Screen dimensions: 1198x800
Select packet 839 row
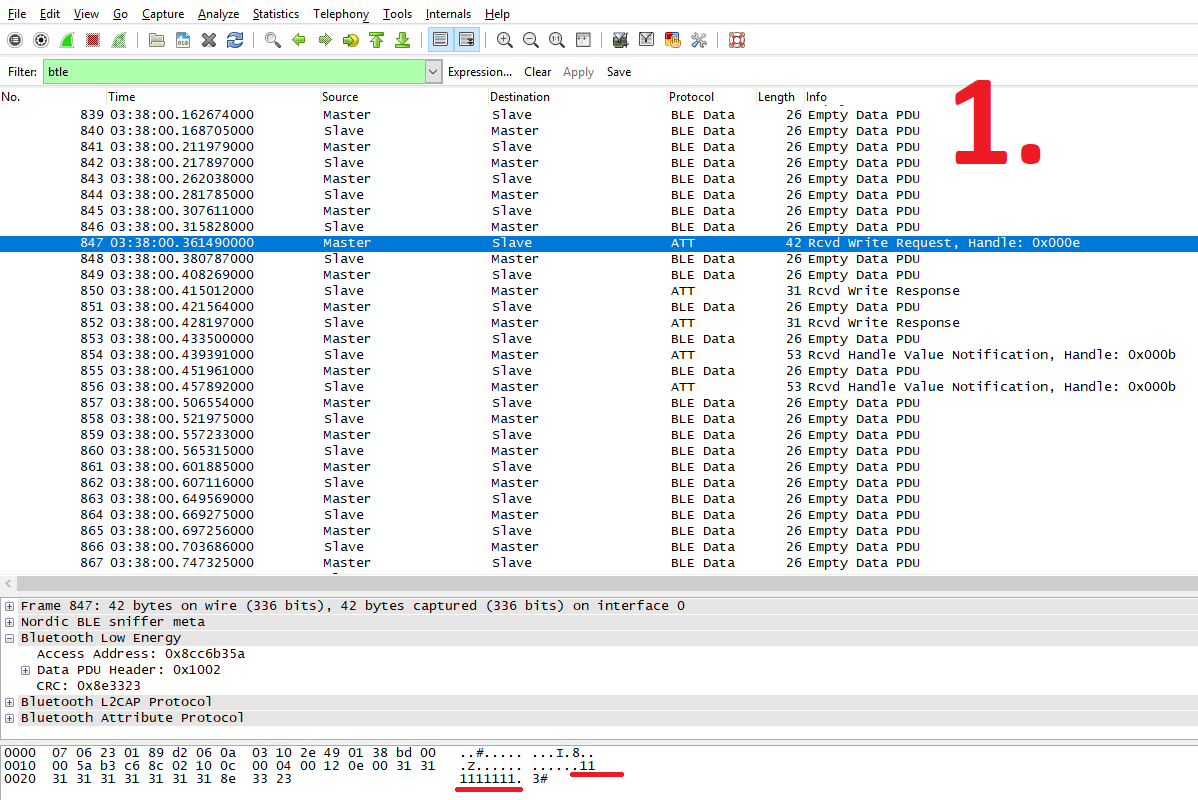pyautogui.click(x=599, y=115)
